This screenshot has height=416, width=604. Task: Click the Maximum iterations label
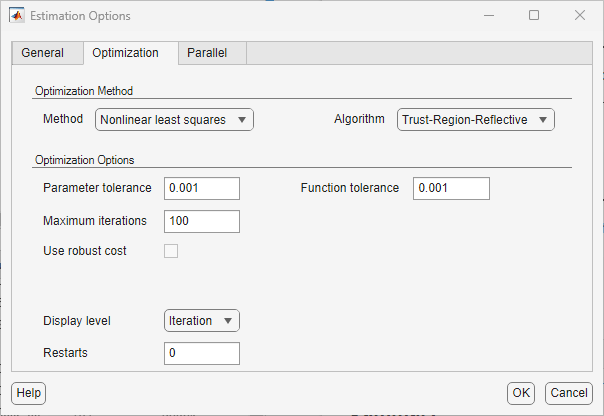click(x=95, y=221)
